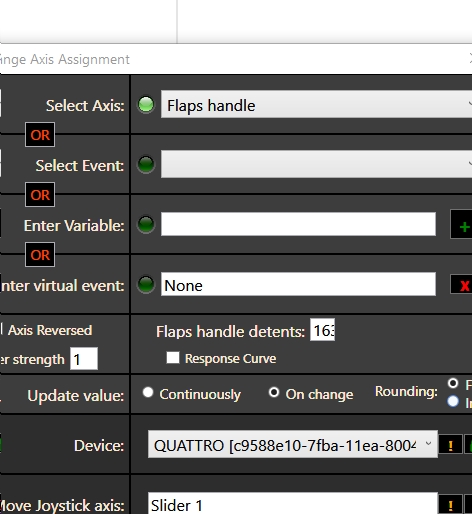
Task: Click the green indicator next to virtual event
Action: tap(146, 284)
